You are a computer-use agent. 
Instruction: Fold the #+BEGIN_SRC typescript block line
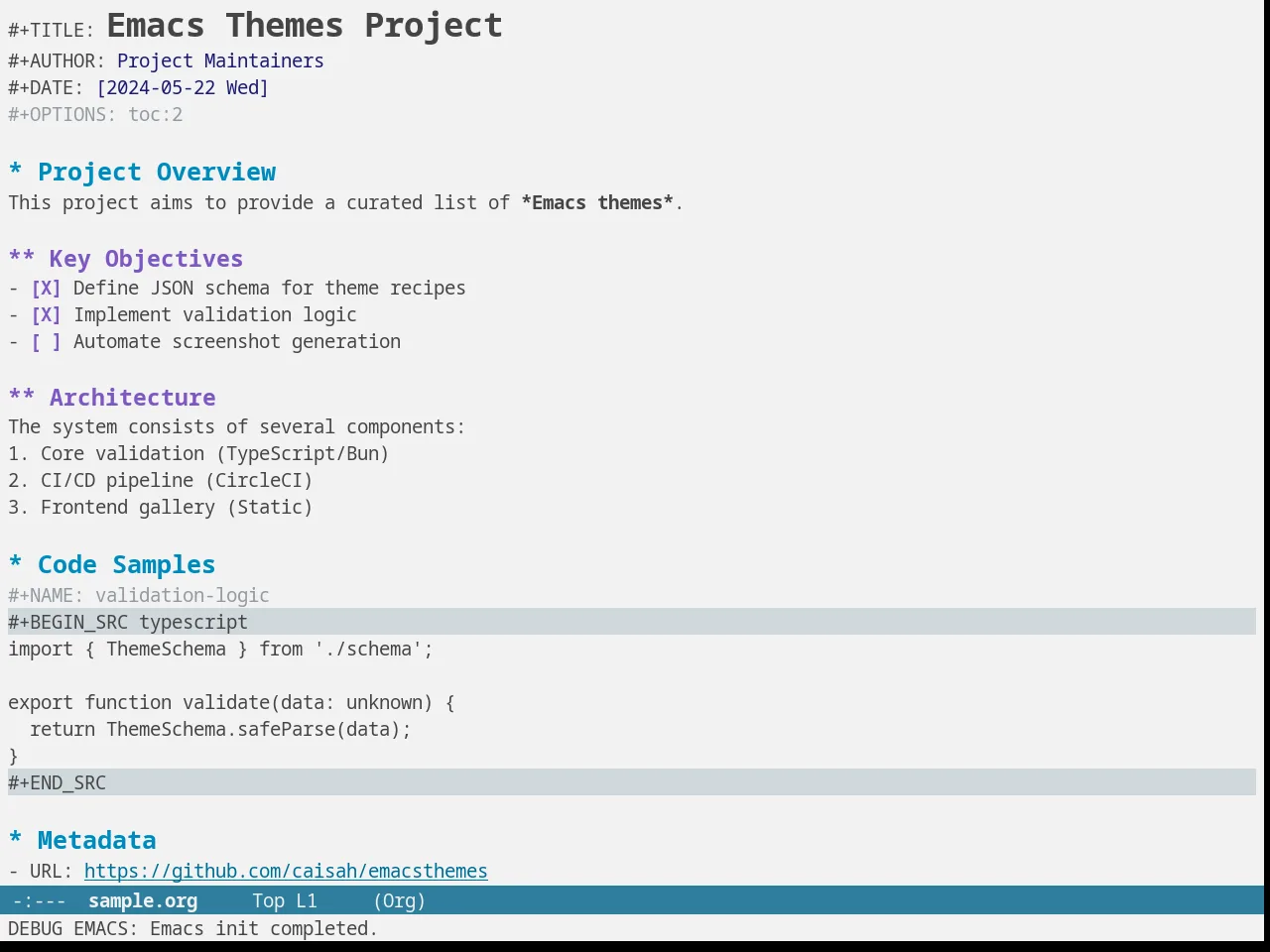coord(632,622)
